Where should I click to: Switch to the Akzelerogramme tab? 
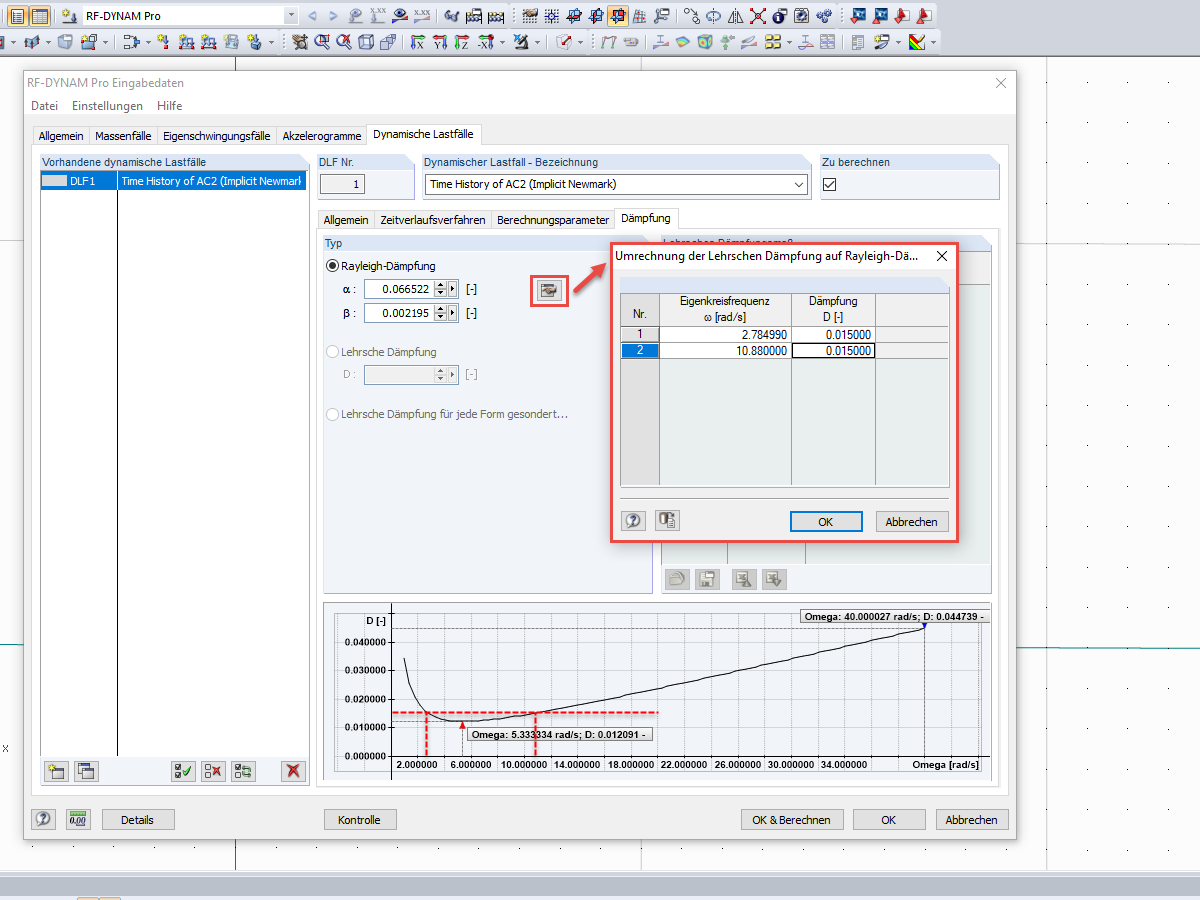tap(322, 135)
